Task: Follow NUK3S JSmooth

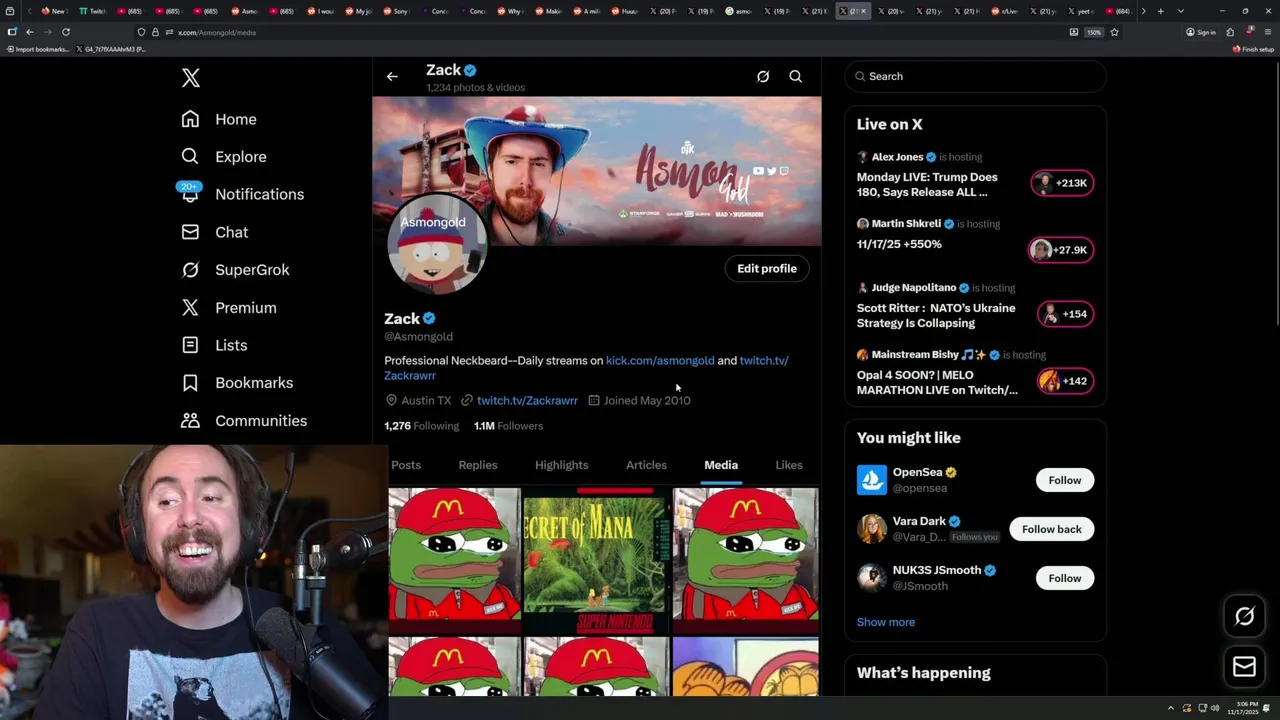Action: click(x=1065, y=578)
